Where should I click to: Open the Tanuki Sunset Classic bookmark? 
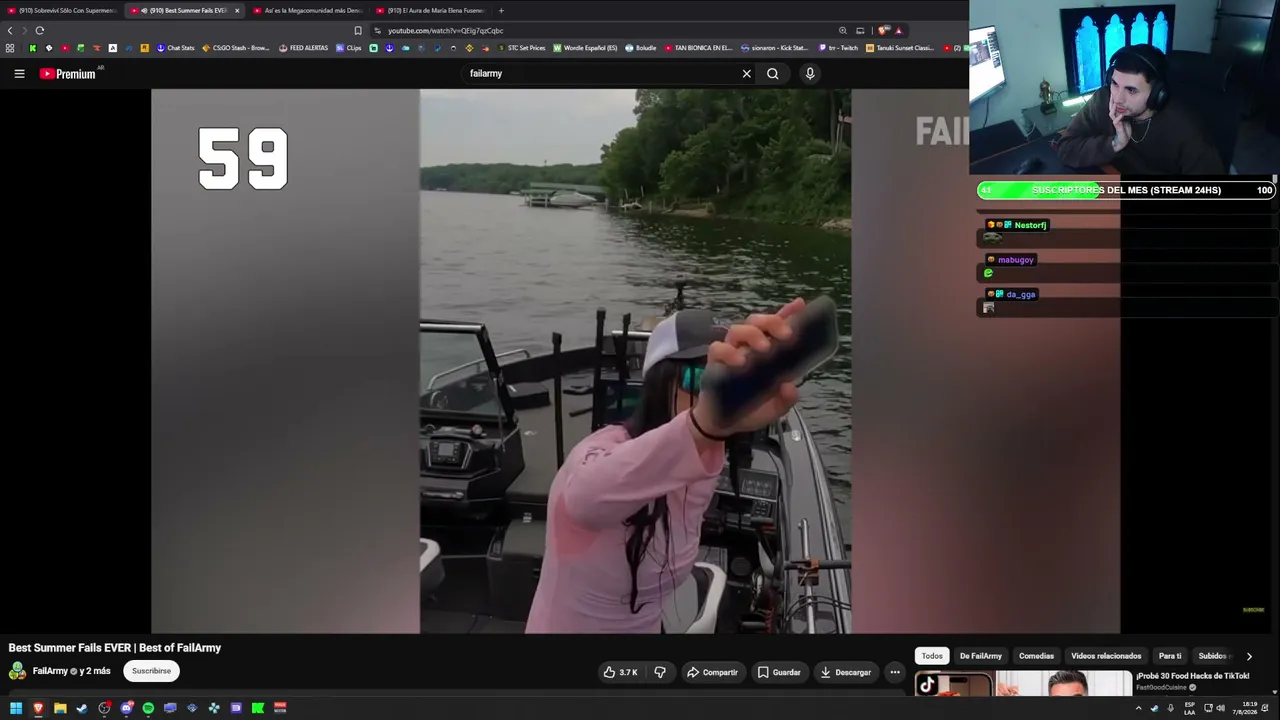pyautogui.click(x=900, y=48)
